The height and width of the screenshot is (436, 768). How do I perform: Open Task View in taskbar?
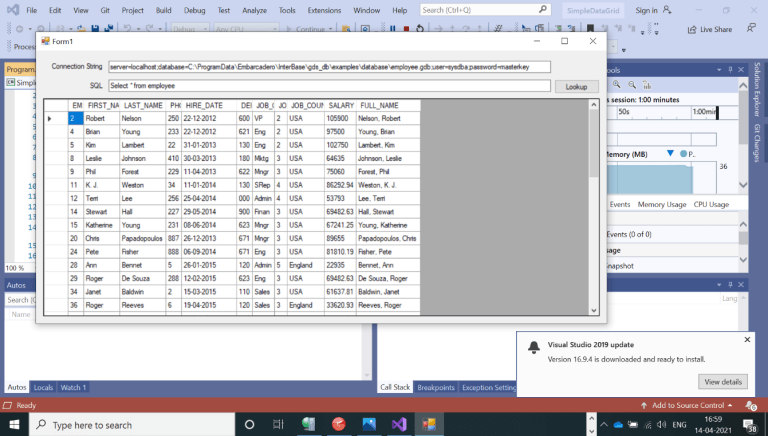point(277,424)
